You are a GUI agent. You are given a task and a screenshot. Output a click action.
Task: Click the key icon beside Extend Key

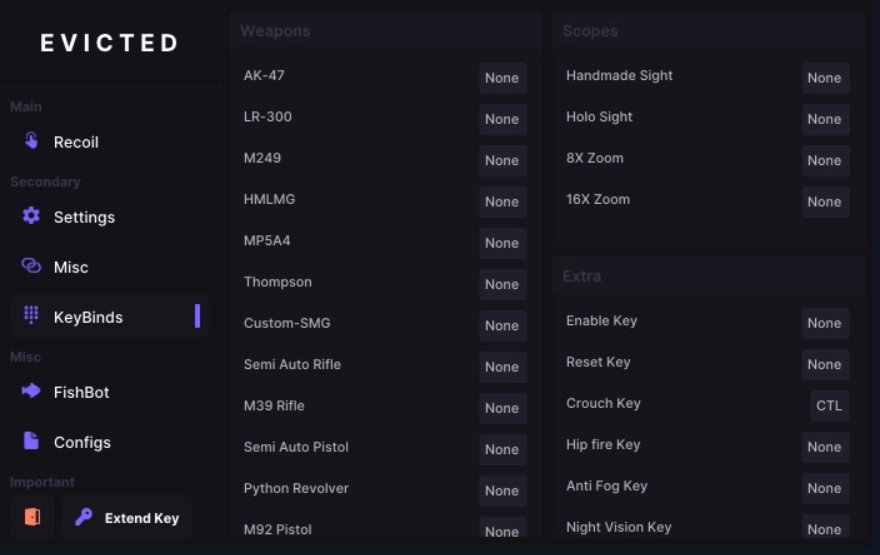tap(84, 517)
